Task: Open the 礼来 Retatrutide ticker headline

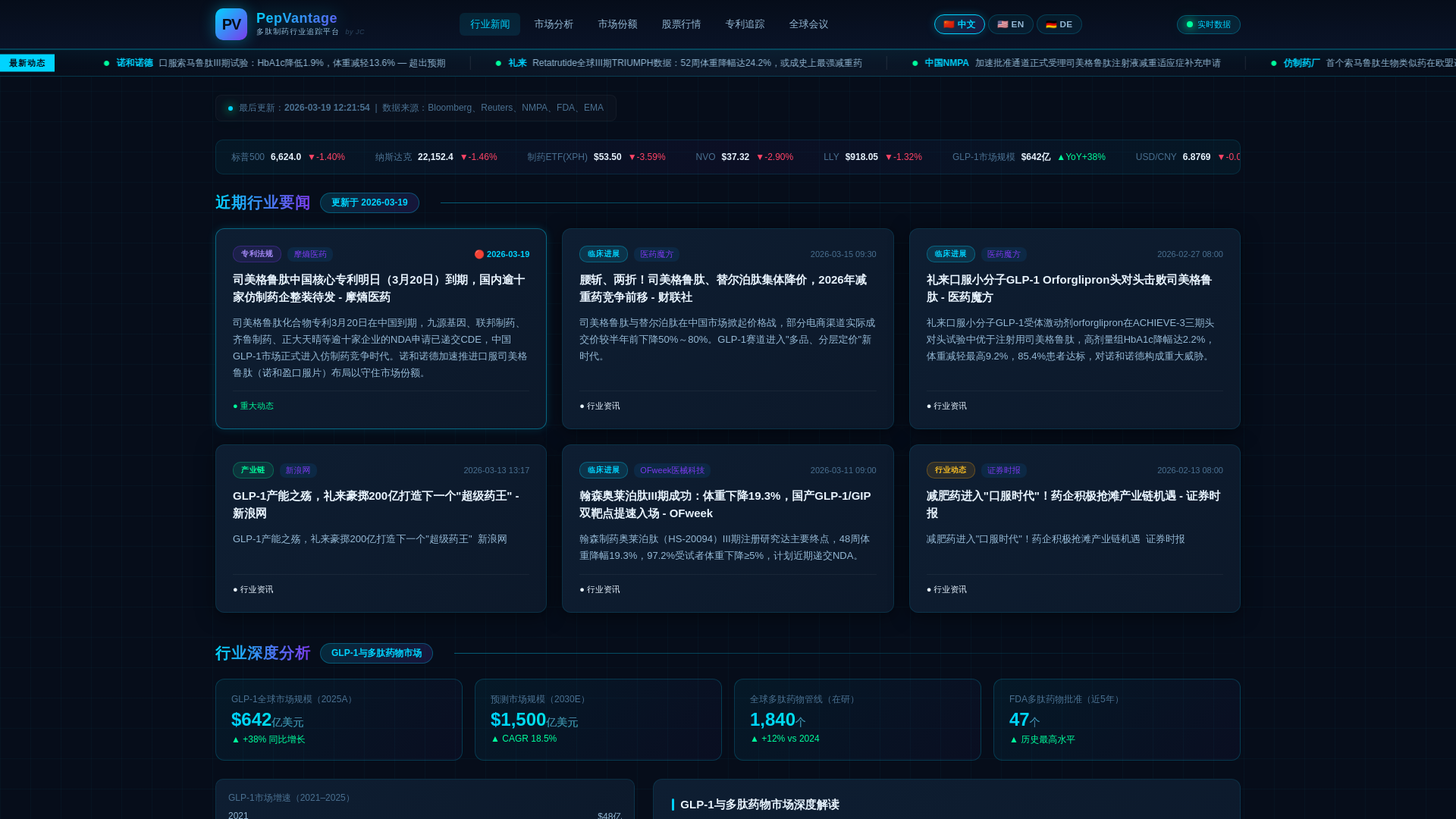Action: 679,63
